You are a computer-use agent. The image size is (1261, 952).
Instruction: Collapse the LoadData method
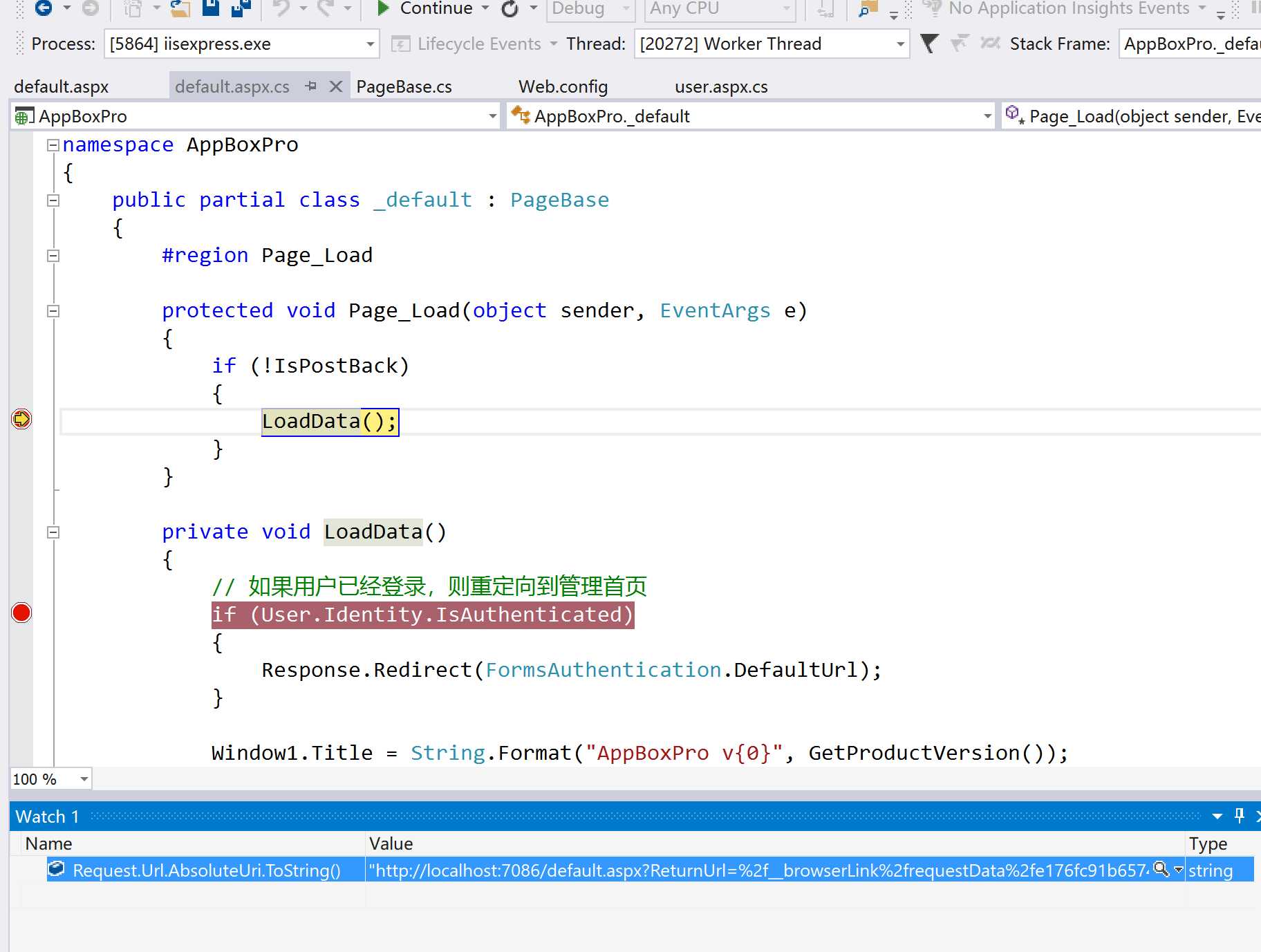tap(53, 532)
